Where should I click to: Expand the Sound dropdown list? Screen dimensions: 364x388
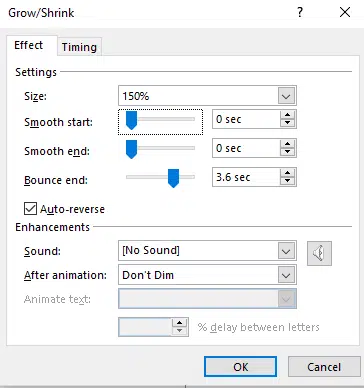286,251
